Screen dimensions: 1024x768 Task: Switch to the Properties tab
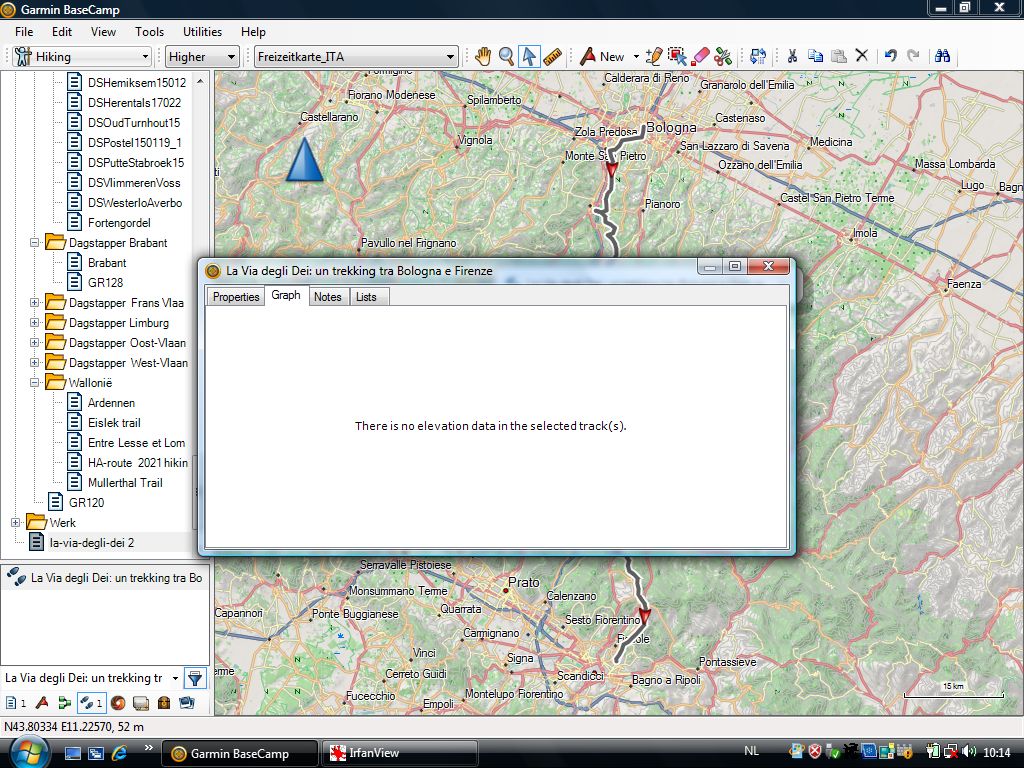236,297
